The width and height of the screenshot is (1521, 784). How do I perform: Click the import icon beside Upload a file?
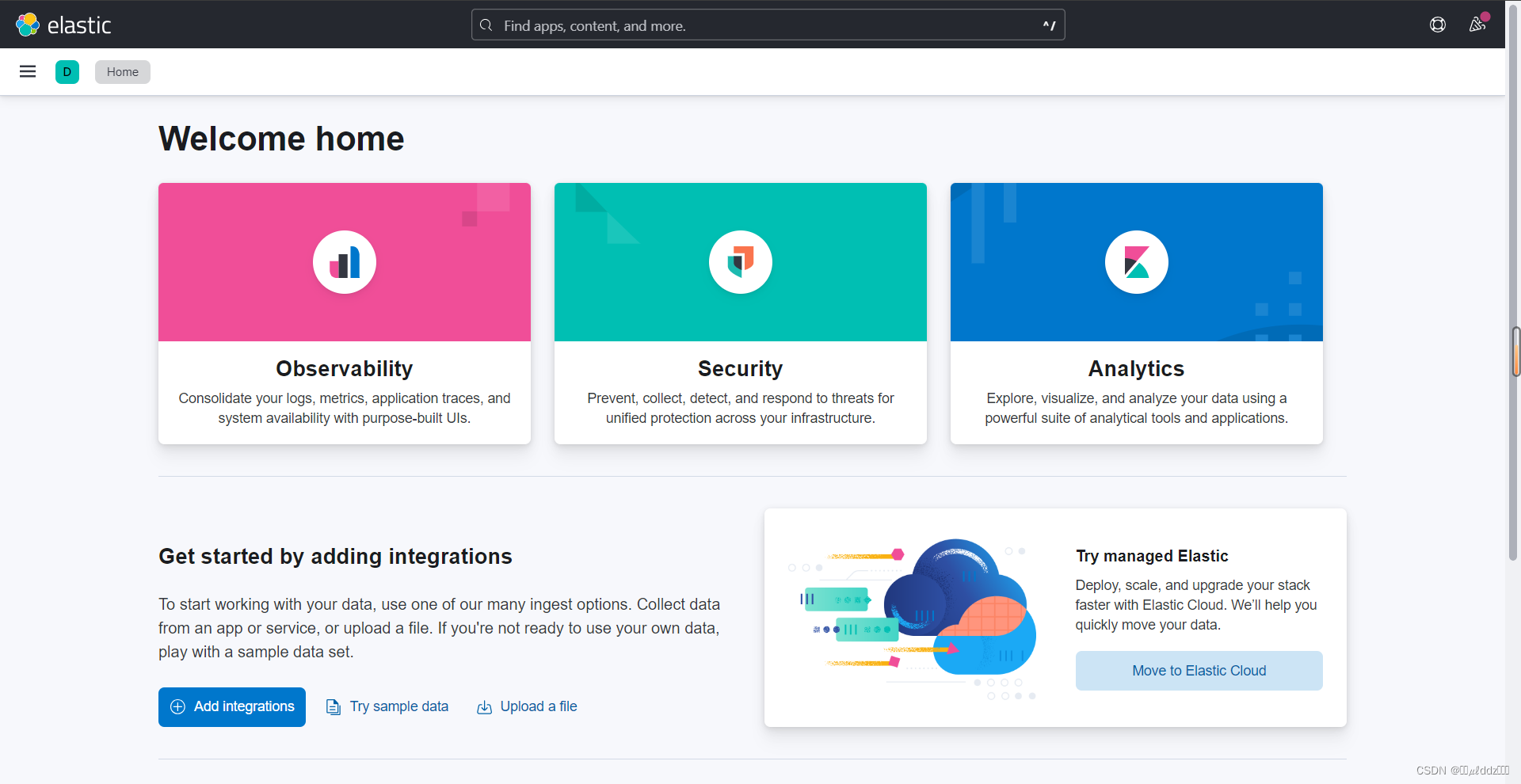tap(484, 706)
